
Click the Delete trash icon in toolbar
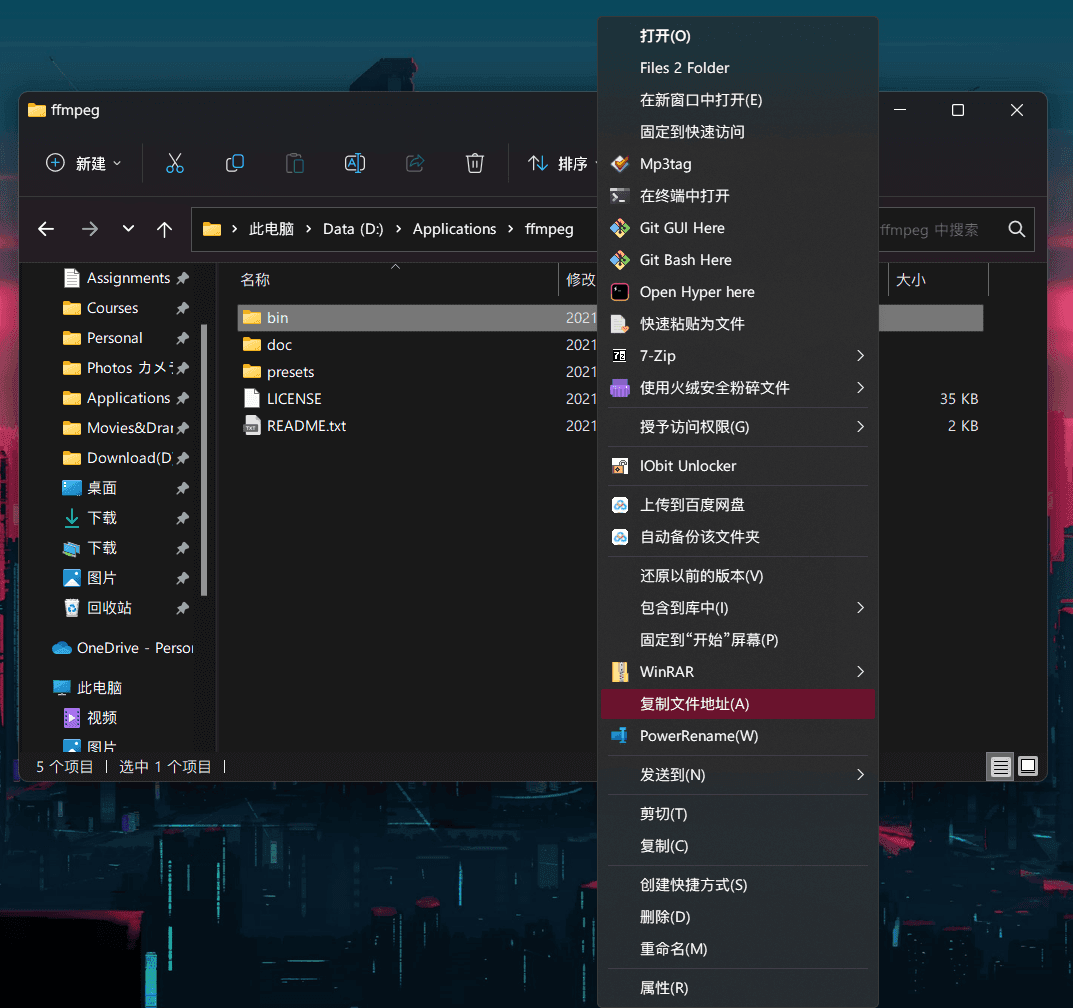[x=475, y=164]
